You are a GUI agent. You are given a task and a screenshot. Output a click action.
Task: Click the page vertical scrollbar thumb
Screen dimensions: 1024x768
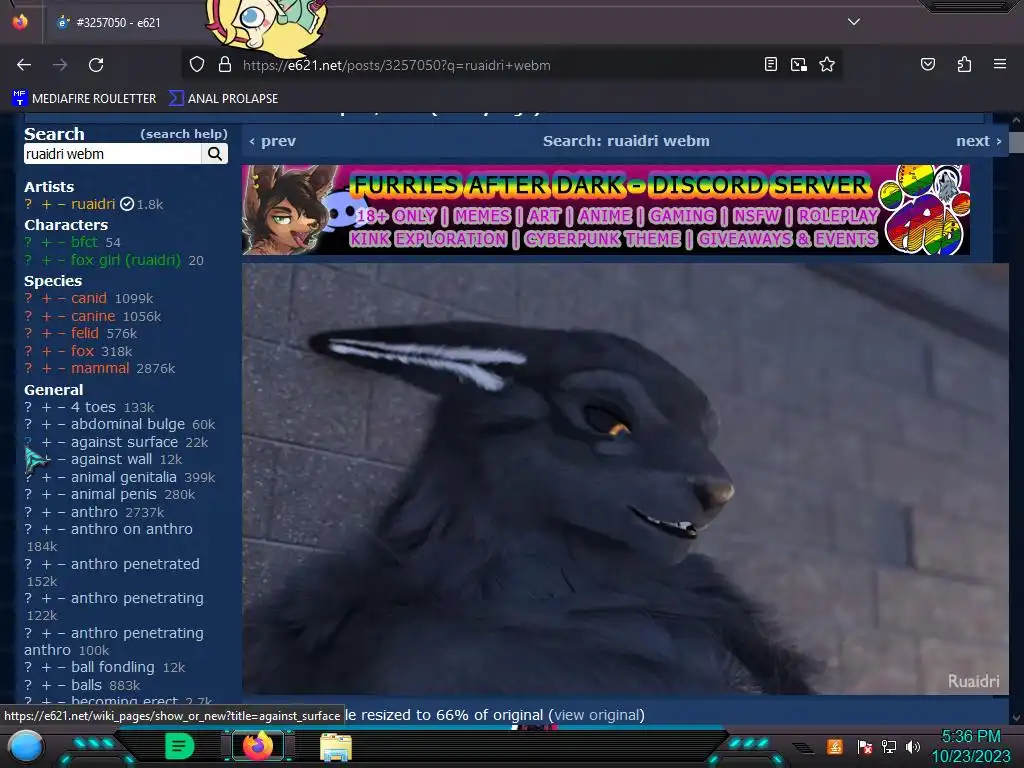(1016, 142)
